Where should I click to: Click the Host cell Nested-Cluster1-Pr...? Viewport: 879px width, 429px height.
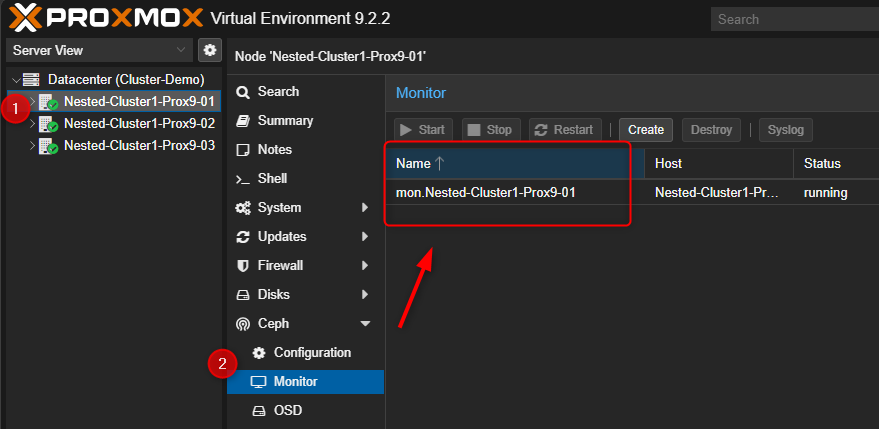click(717, 193)
